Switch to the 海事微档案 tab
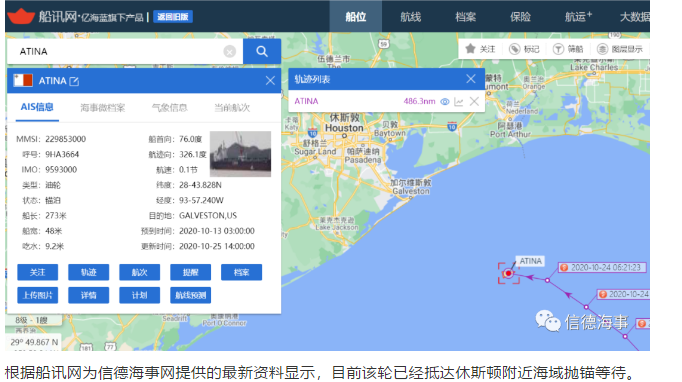This screenshot has height=382, width=682. [x=103, y=107]
